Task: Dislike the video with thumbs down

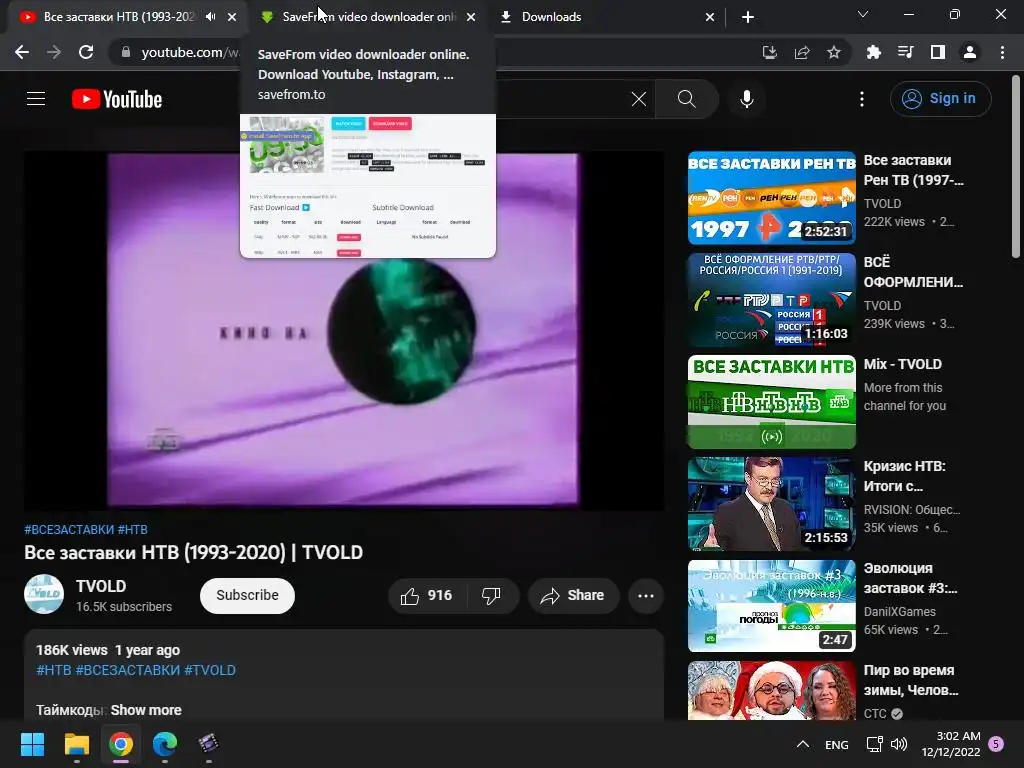Action: click(492, 596)
